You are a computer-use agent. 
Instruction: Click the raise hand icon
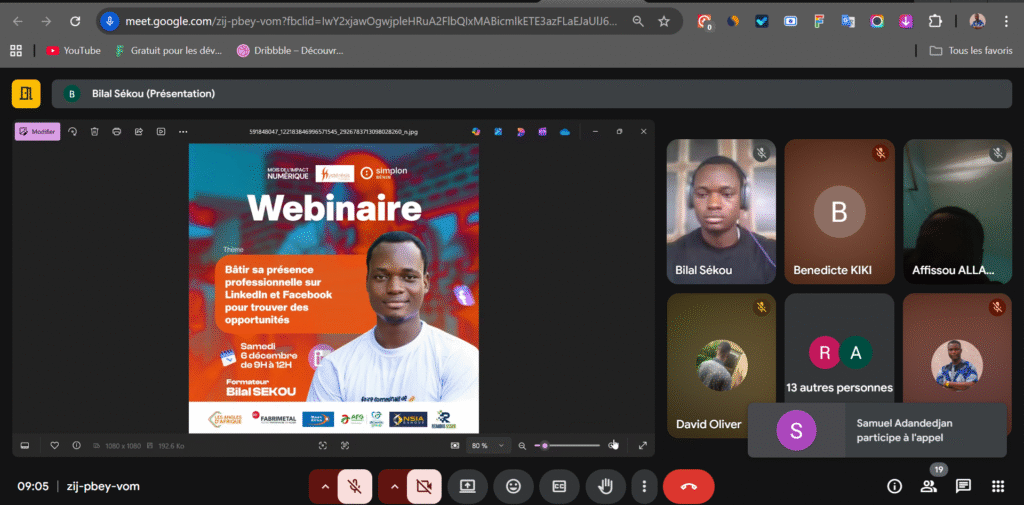pos(605,486)
